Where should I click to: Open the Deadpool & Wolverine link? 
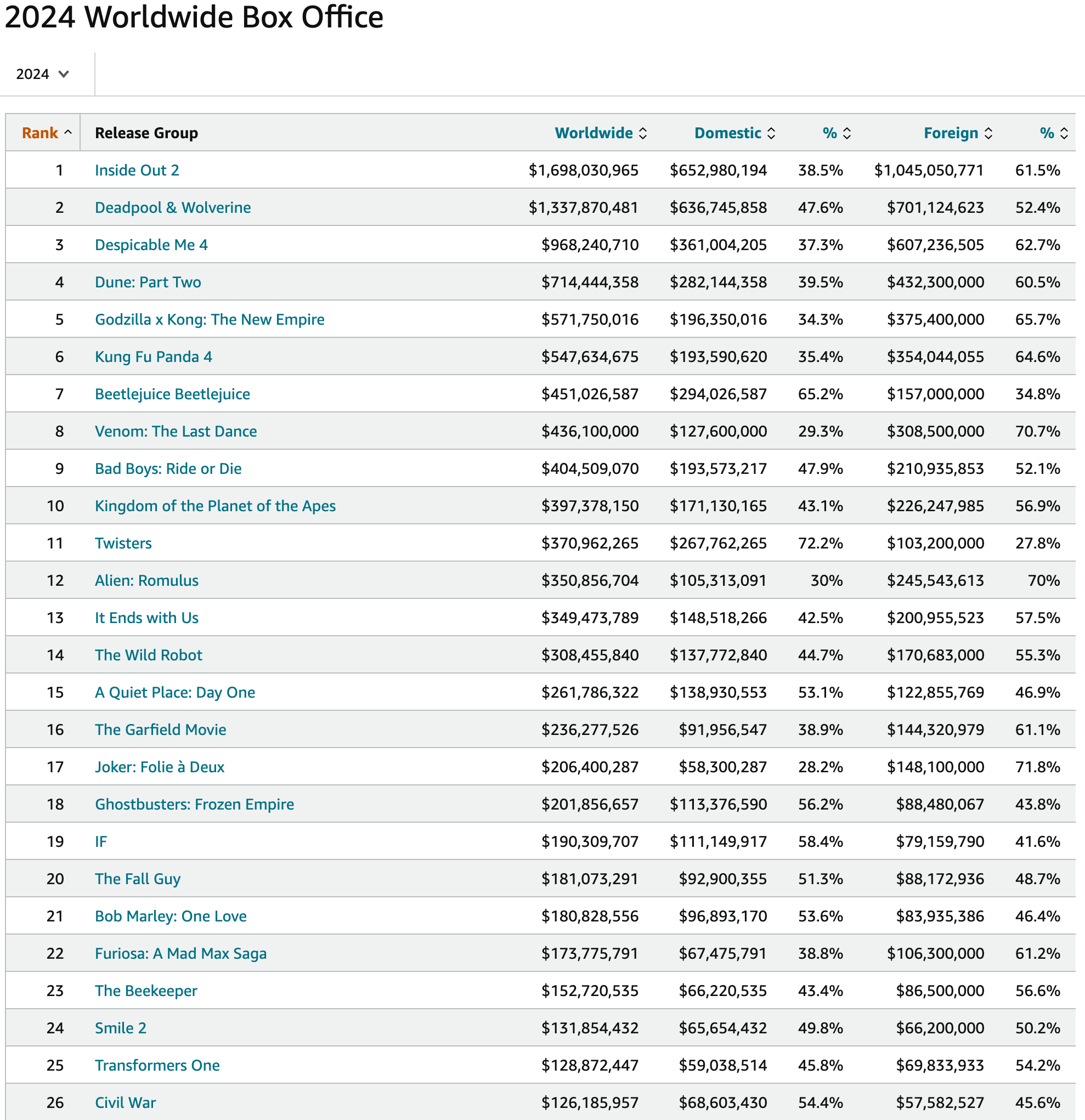pos(173,207)
